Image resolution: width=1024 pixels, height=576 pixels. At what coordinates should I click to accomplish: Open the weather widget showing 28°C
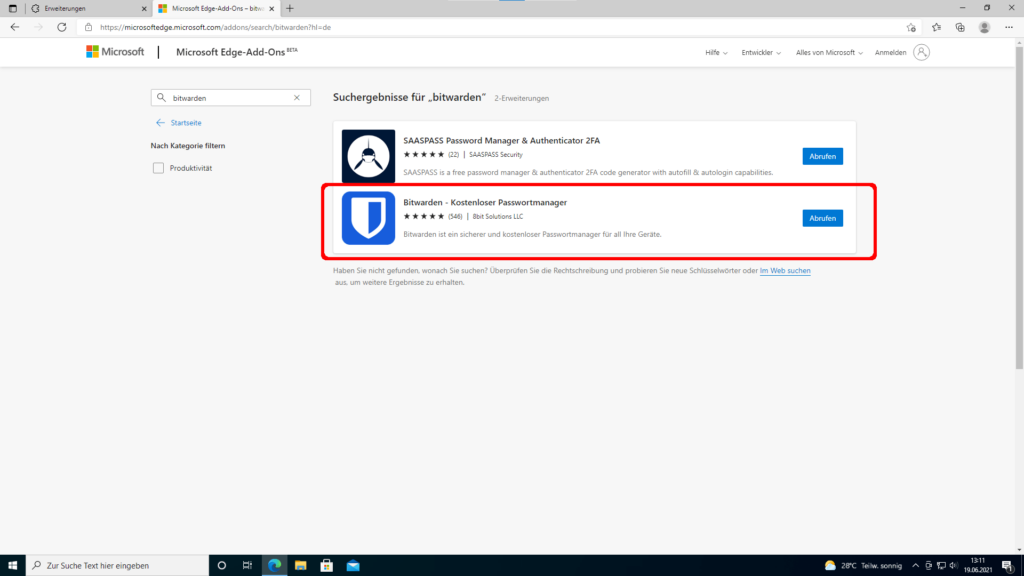863,566
